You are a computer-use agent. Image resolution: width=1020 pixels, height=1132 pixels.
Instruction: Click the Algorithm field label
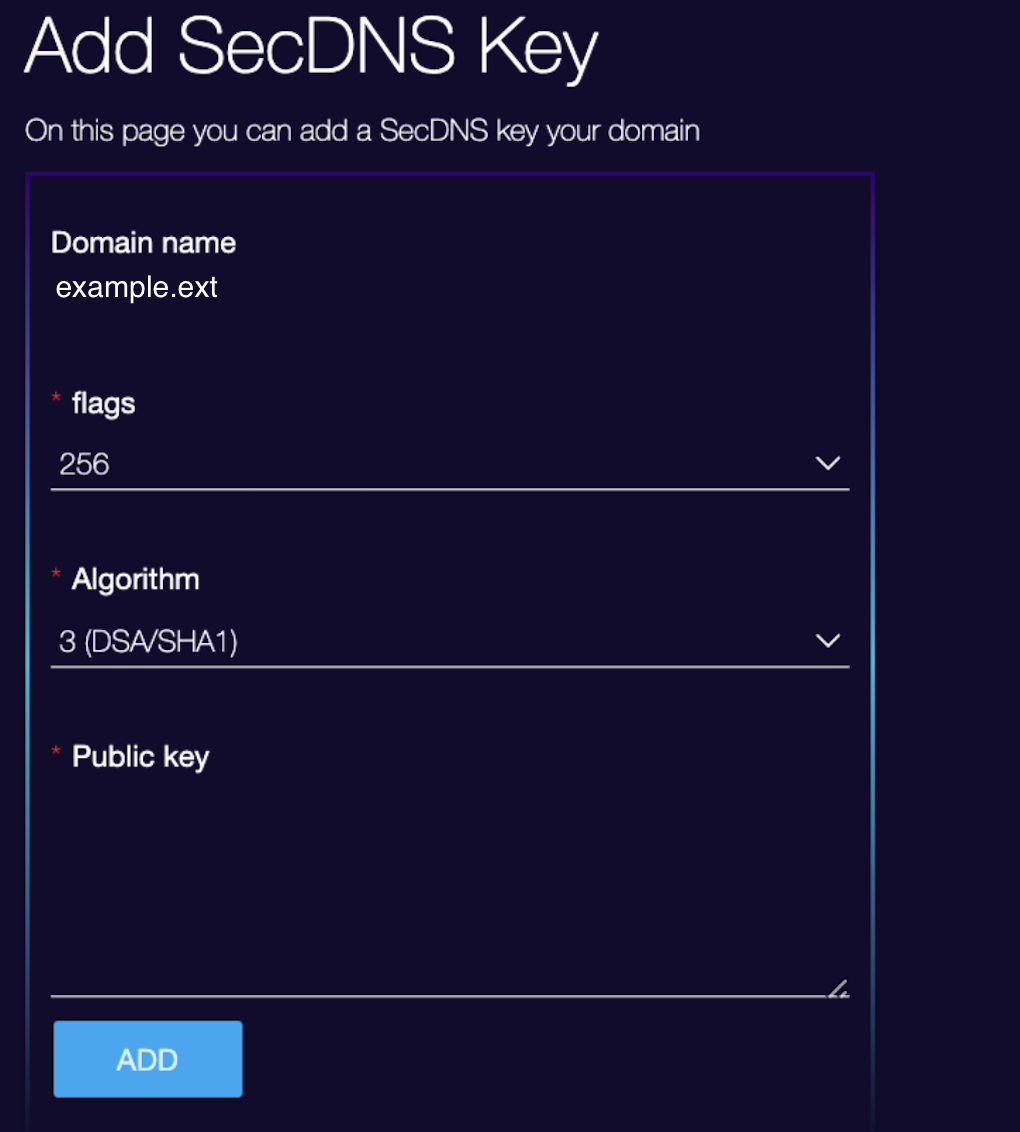tap(136, 580)
